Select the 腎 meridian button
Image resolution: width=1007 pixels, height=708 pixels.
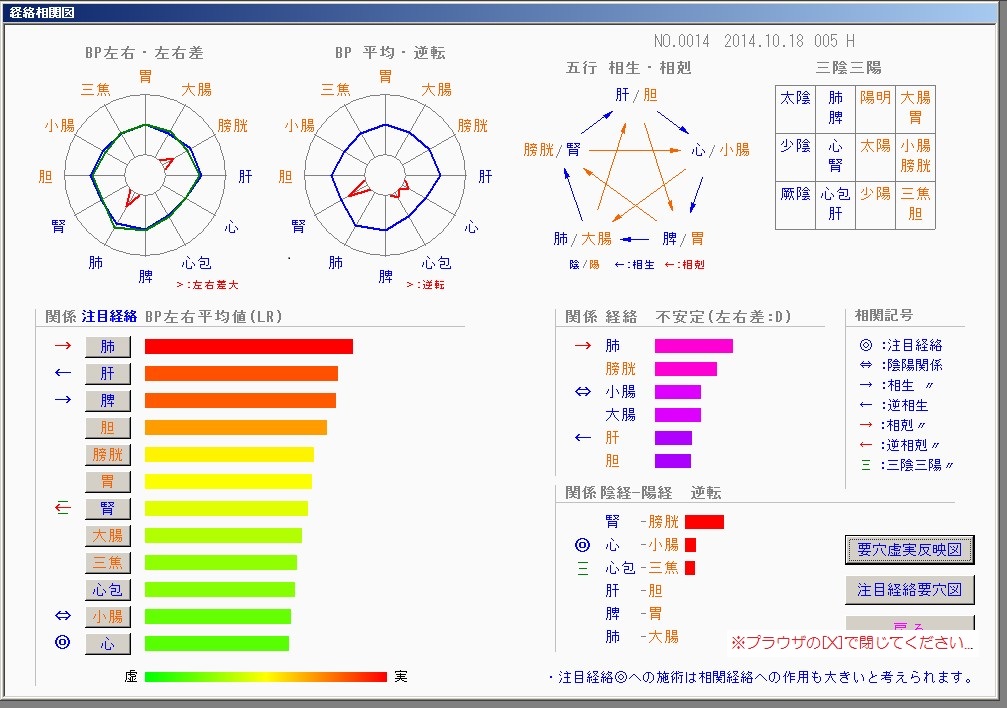point(107,509)
